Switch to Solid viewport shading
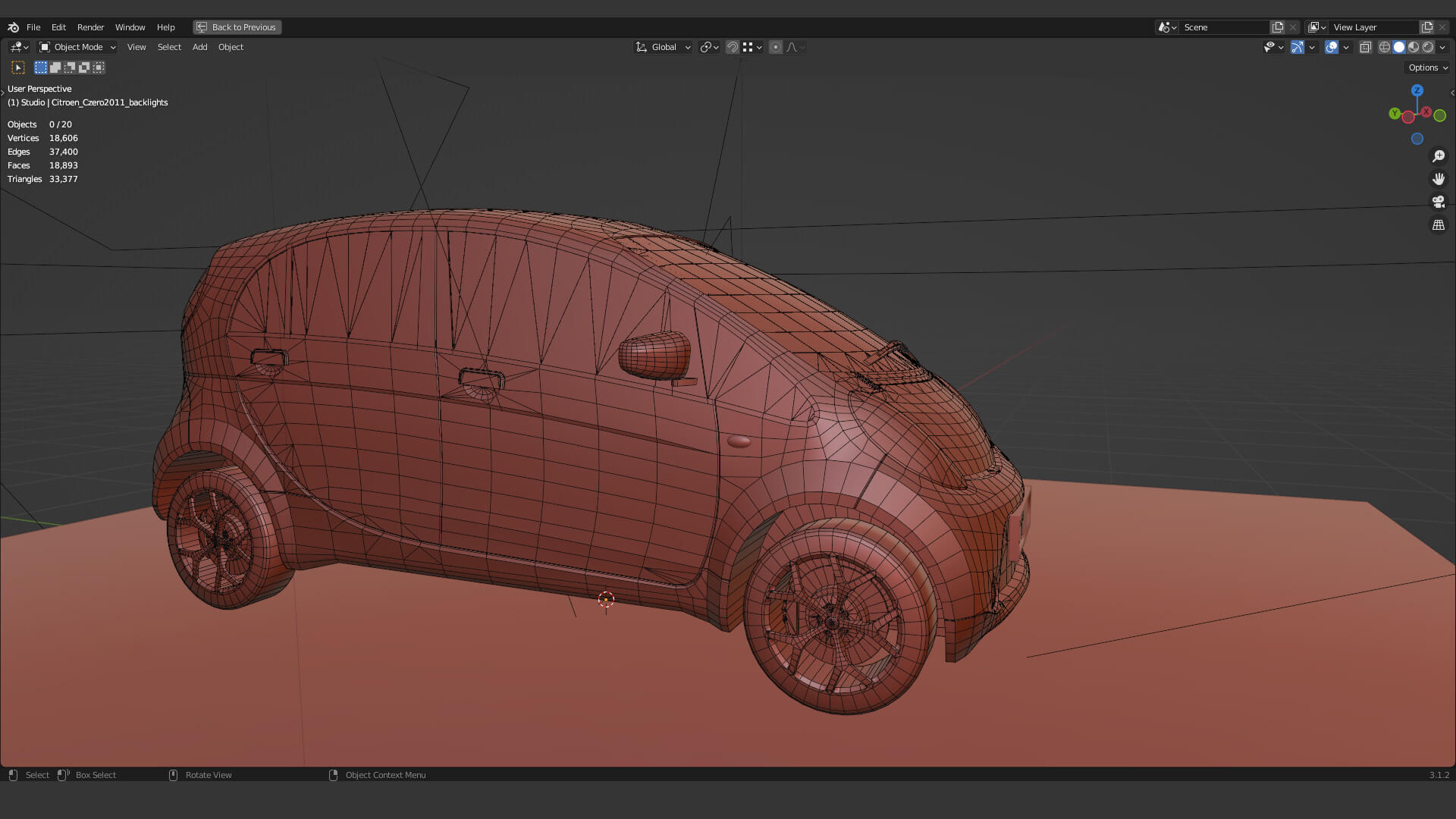Screen dimensions: 1456x819 point(1399,47)
